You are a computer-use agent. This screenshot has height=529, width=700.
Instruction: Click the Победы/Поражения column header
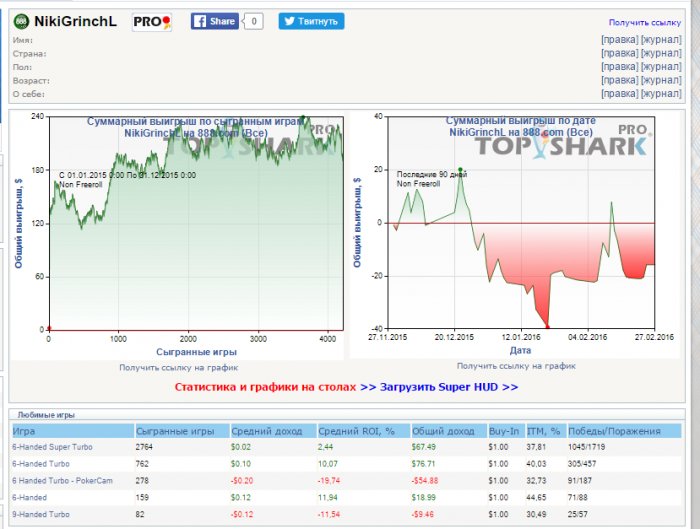(624, 431)
